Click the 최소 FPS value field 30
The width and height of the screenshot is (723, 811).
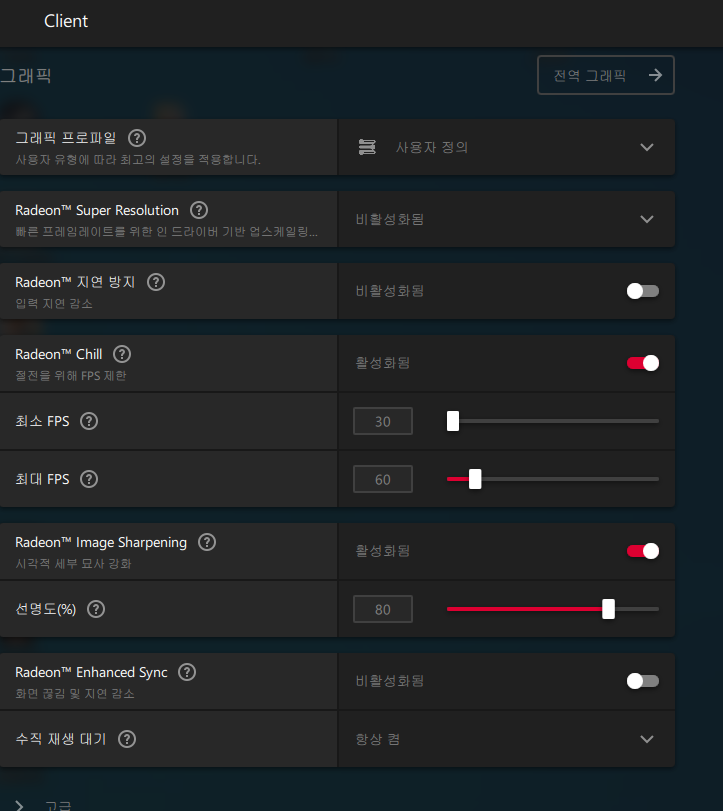click(383, 421)
